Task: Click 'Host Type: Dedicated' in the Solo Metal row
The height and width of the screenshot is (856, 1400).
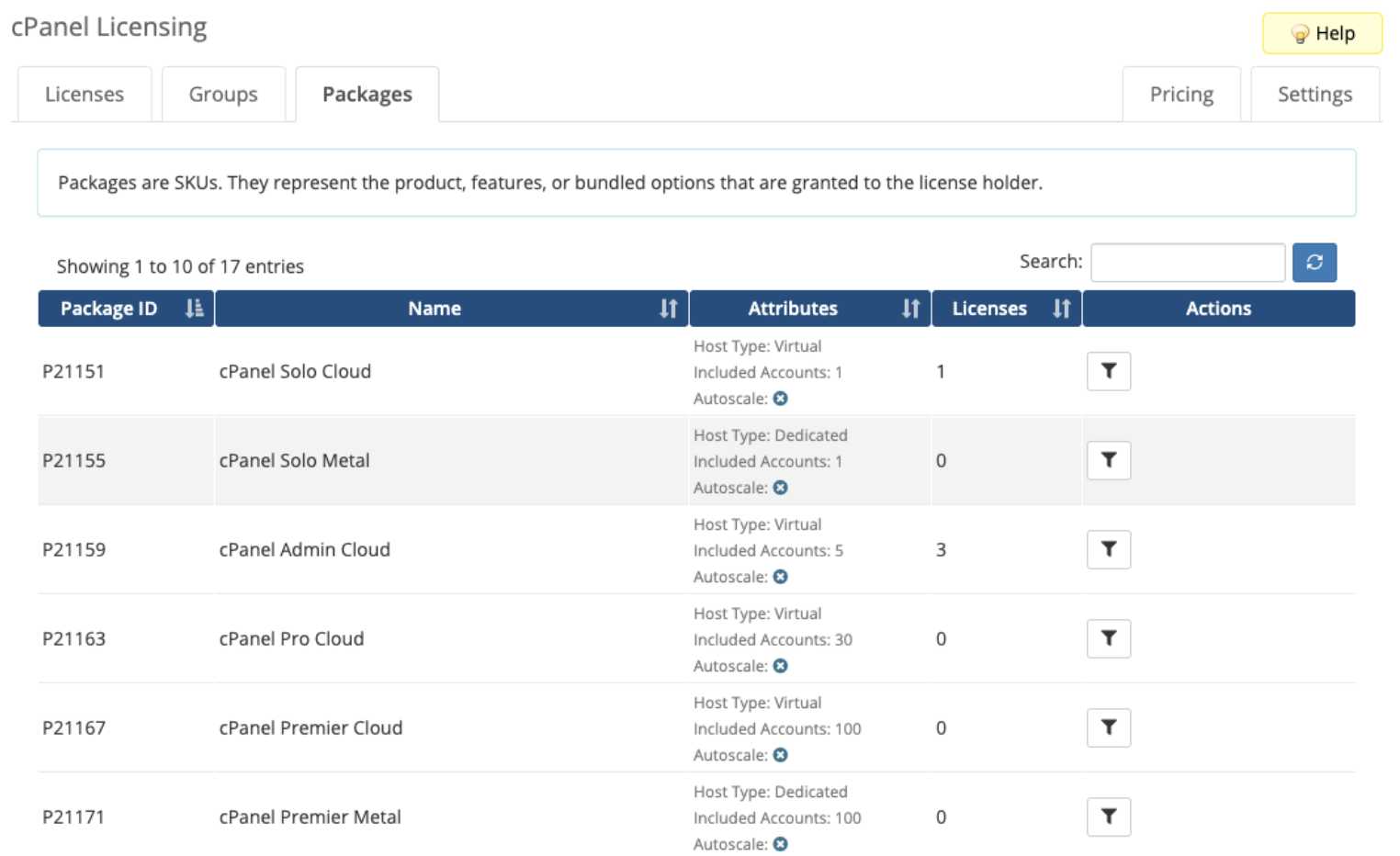Action: click(x=770, y=435)
